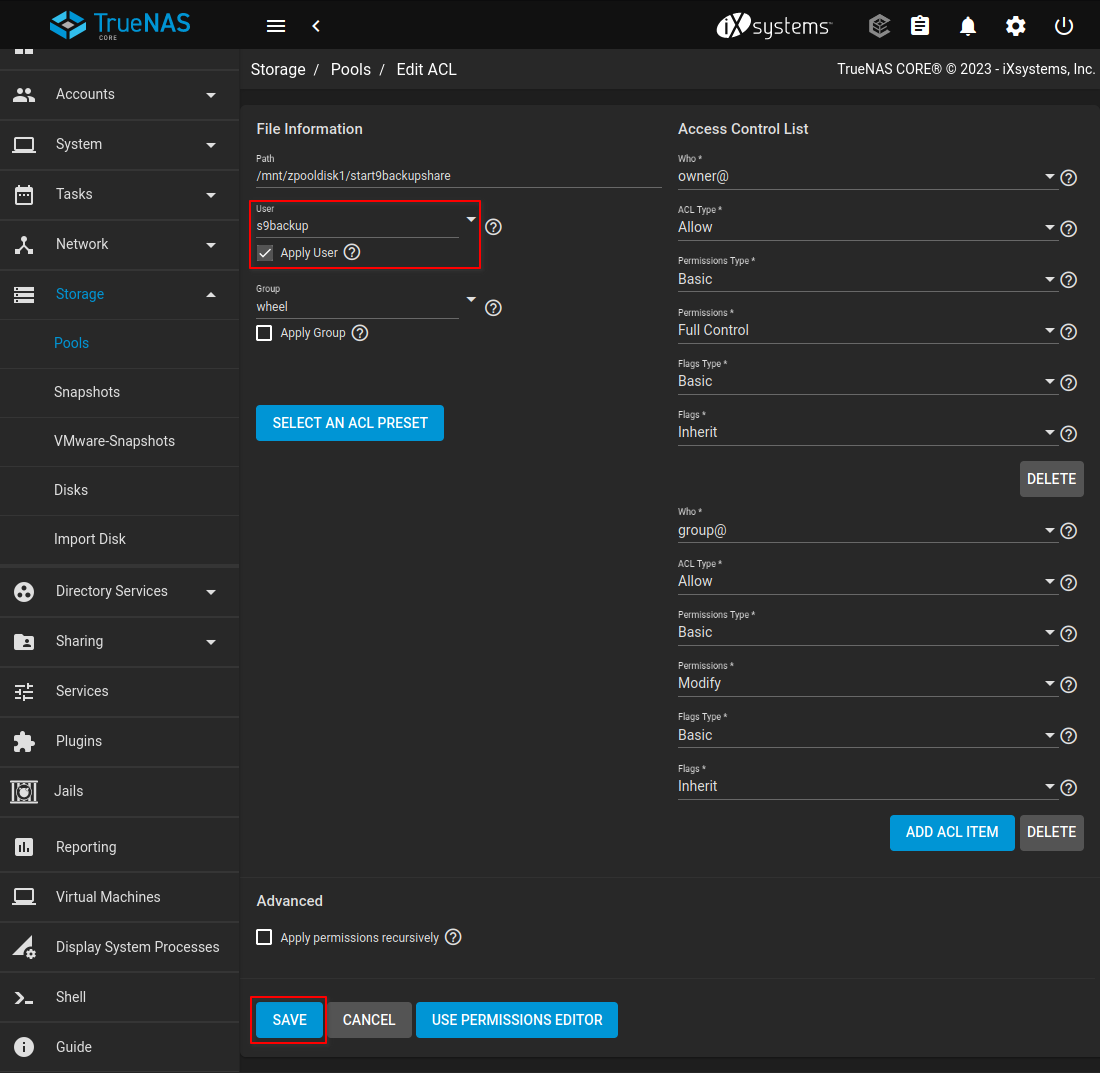
Task: Click help icon next to Apply User
Action: 352,253
